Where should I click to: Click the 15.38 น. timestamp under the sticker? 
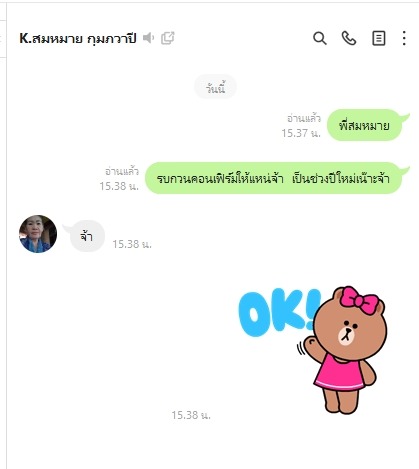coord(191,415)
